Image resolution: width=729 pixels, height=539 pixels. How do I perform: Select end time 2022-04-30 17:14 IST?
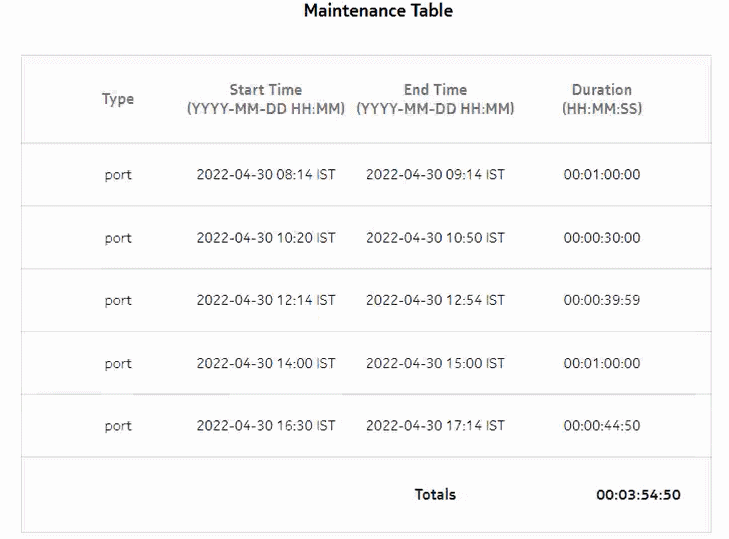(435, 426)
